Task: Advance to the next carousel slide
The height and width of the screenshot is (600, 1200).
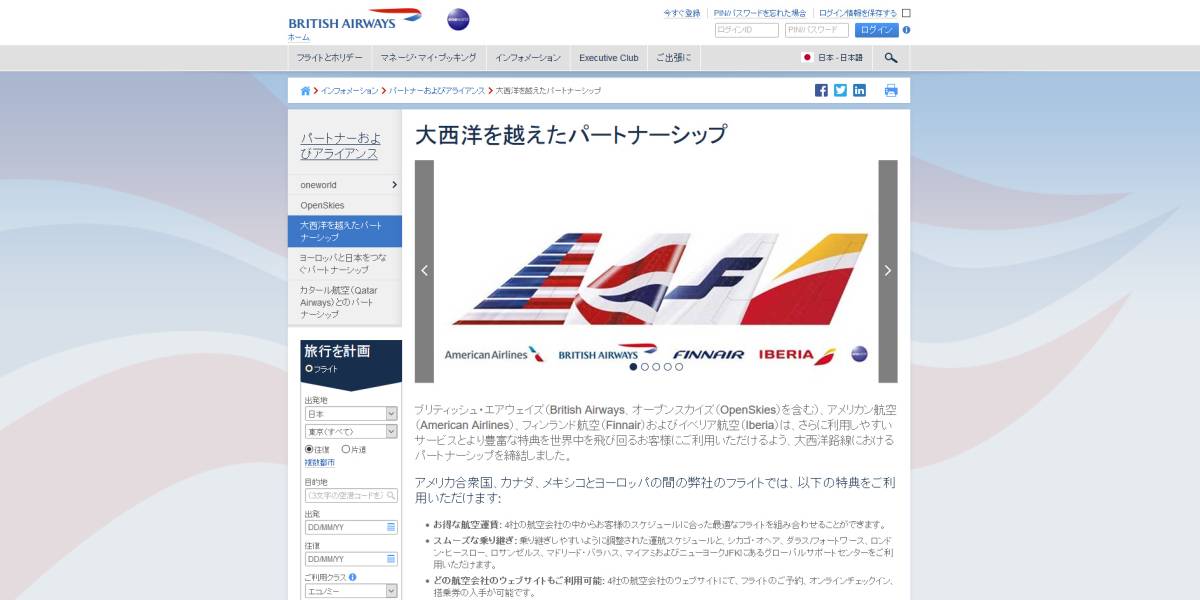Action: (888, 271)
